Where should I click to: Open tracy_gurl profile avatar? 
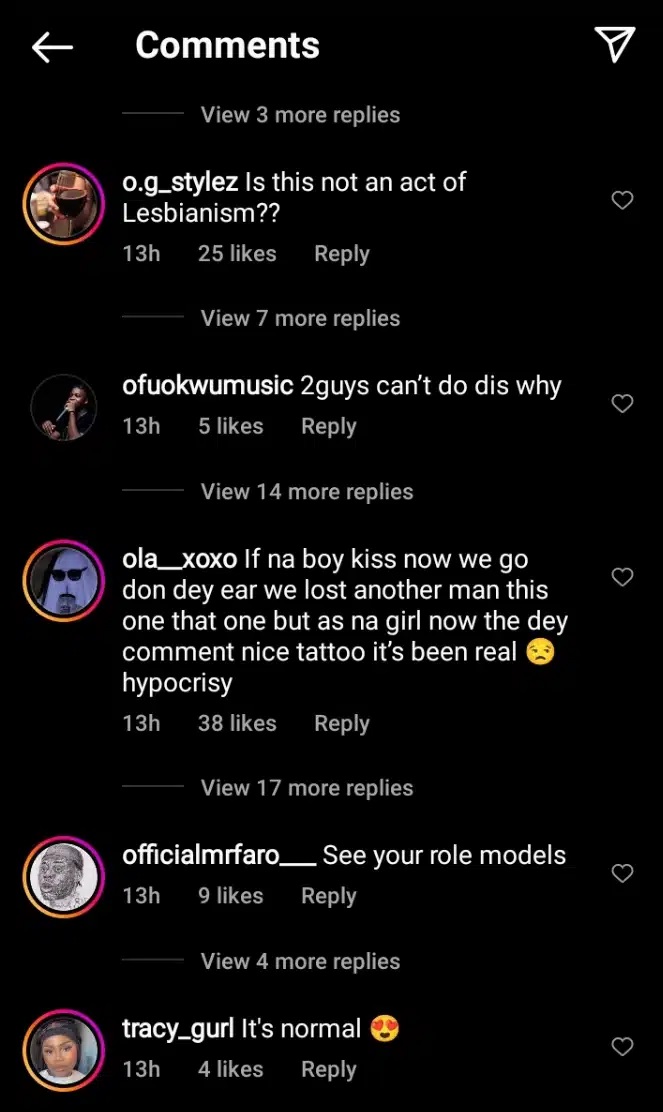63,1050
